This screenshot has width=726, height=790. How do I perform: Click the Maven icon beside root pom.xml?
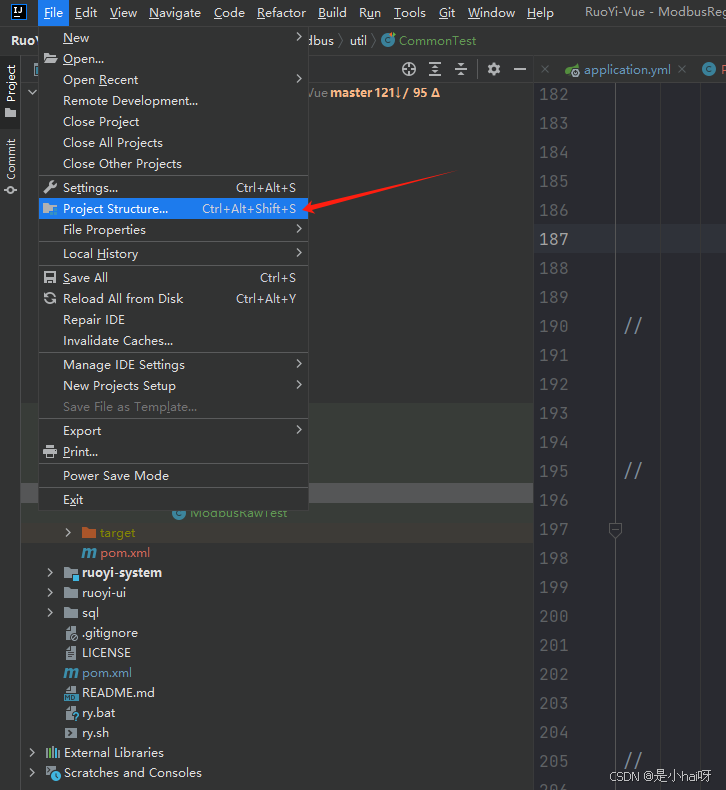pyautogui.click(x=71, y=673)
